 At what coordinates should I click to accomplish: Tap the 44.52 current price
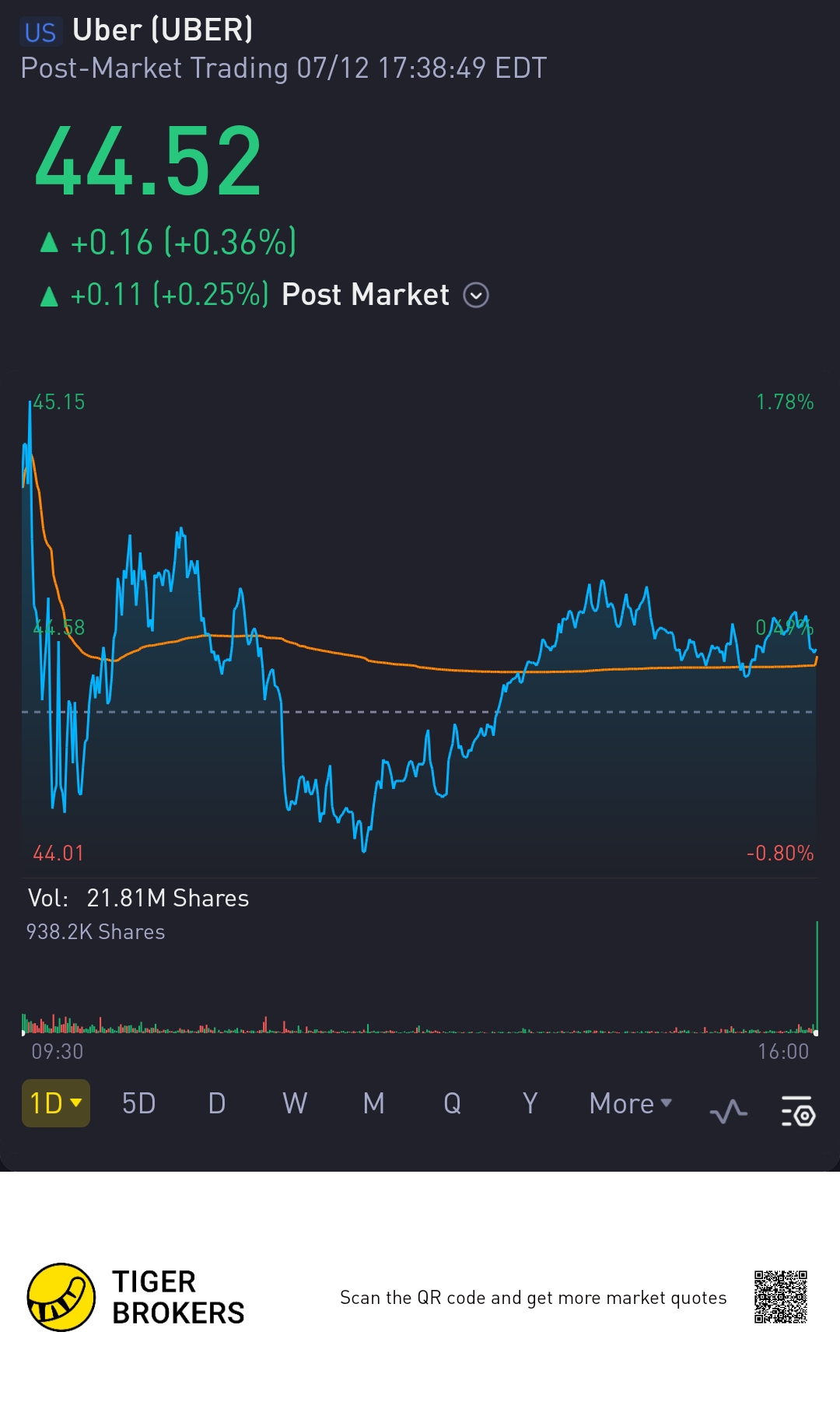point(149,161)
